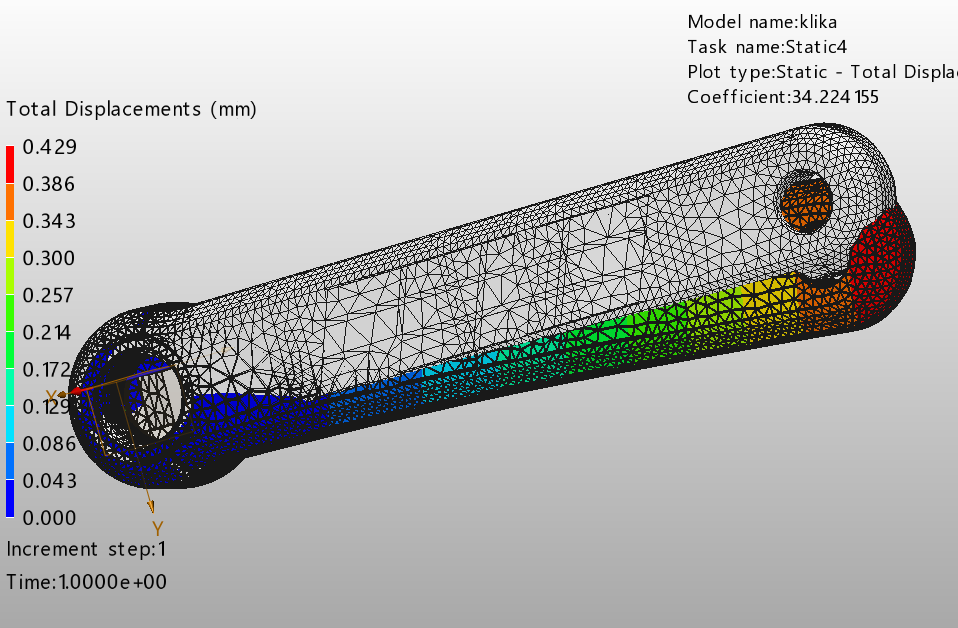
Task: Click the 0.429 maximum legend value
Action: tap(43, 147)
